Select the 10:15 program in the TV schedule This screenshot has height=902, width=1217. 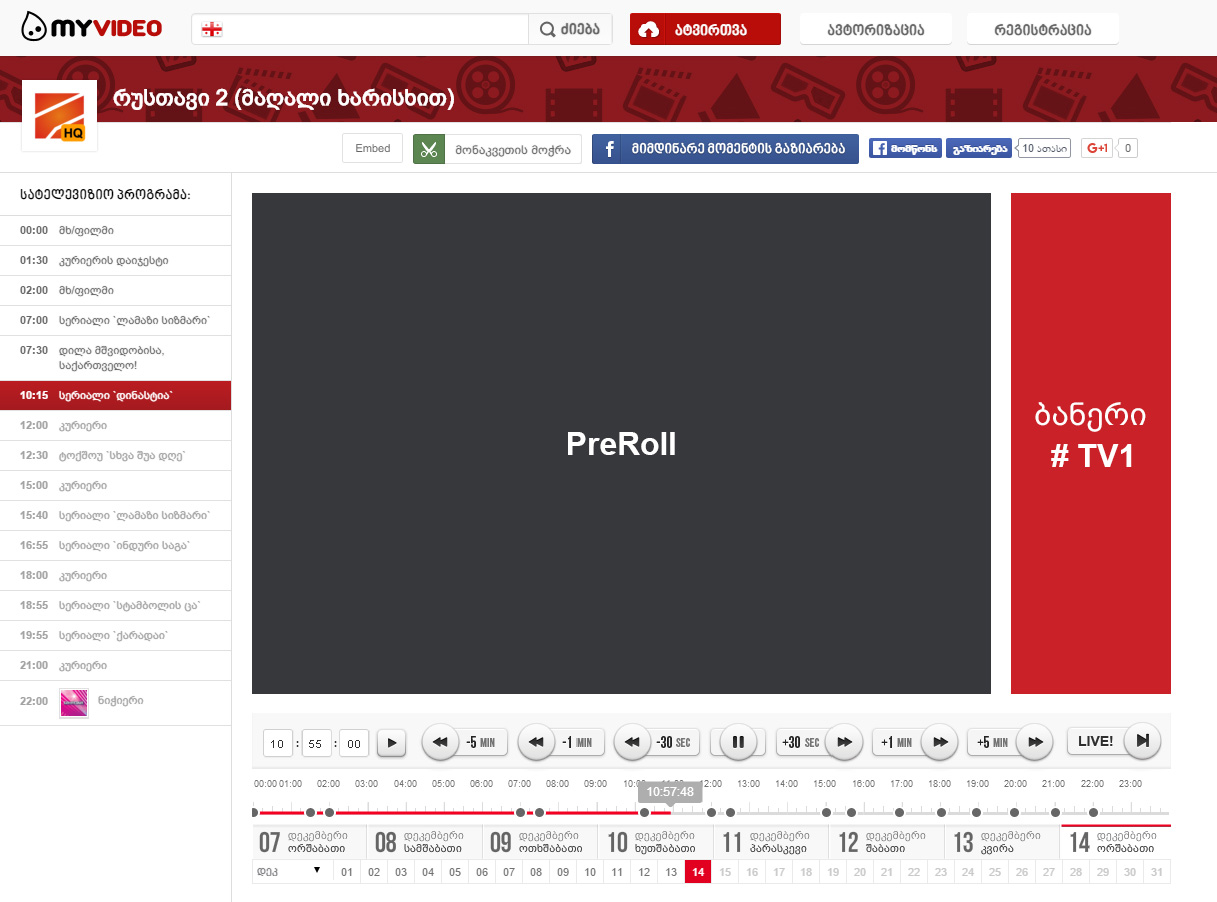(115, 396)
